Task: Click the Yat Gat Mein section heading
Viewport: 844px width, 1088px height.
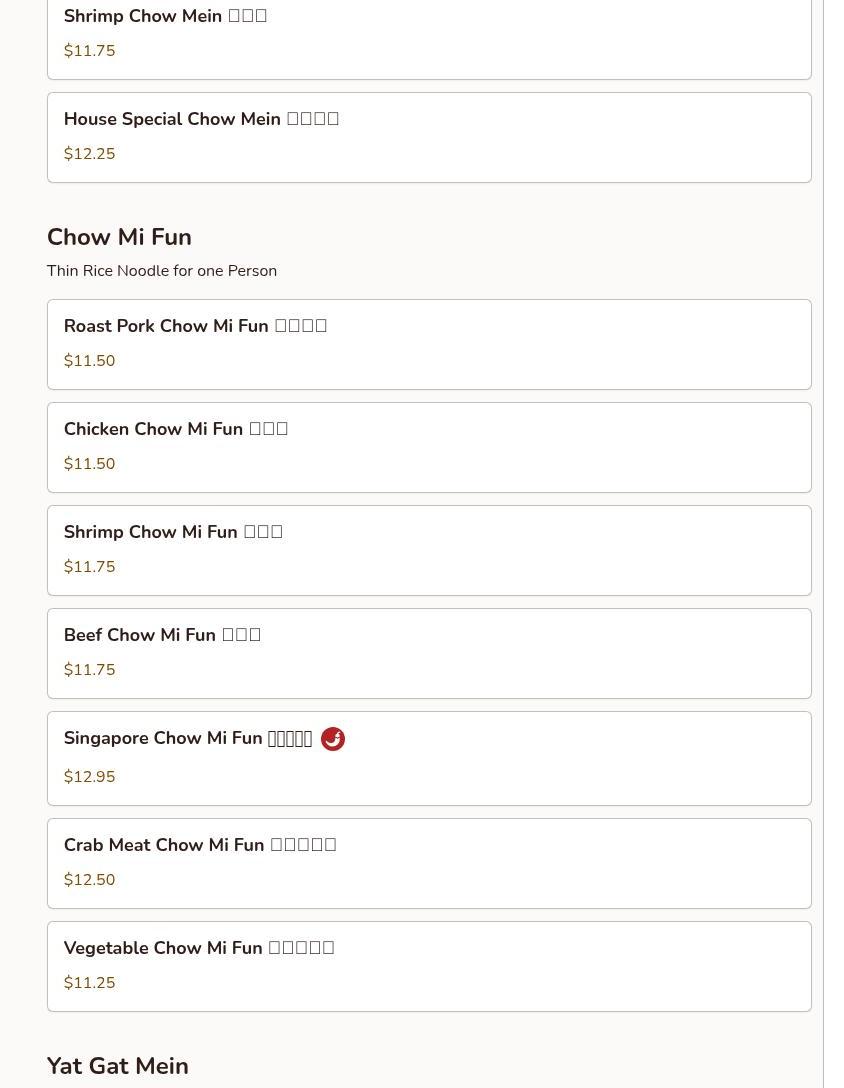Action: 117,1066
